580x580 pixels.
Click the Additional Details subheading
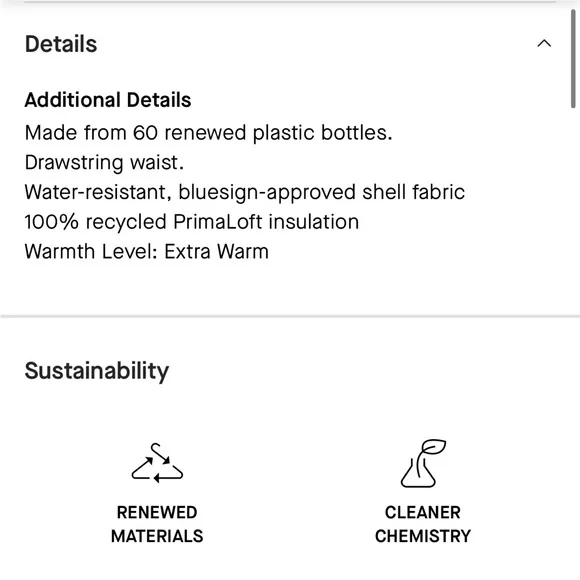click(x=108, y=100)
